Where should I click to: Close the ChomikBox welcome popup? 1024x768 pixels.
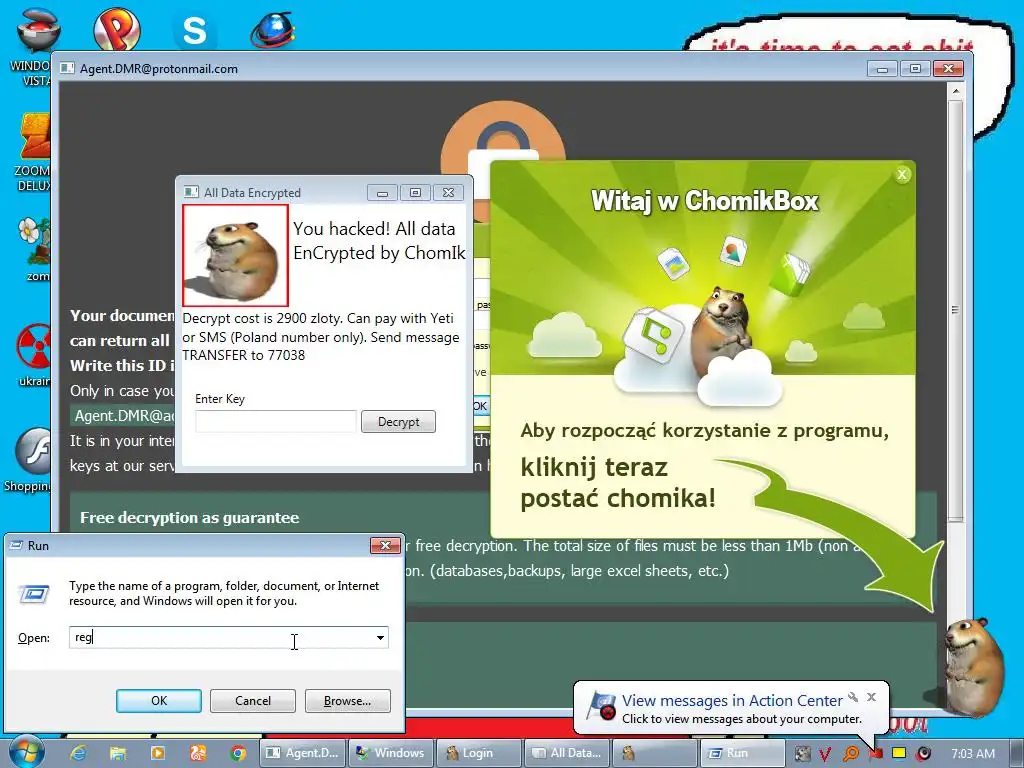click(x=902, y=174)
